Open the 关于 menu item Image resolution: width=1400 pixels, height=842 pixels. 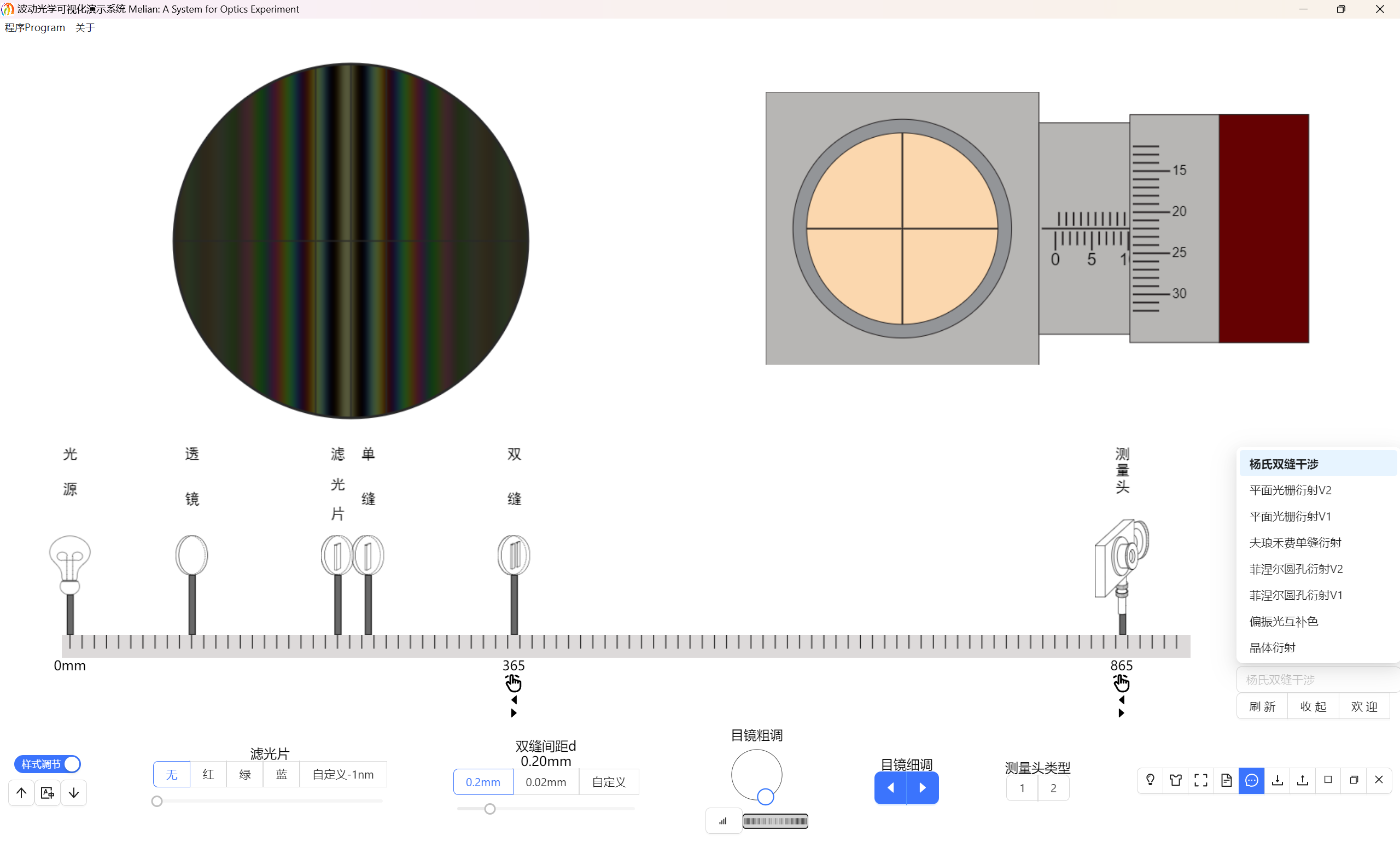pyautogui.click(x=85, y=27)
